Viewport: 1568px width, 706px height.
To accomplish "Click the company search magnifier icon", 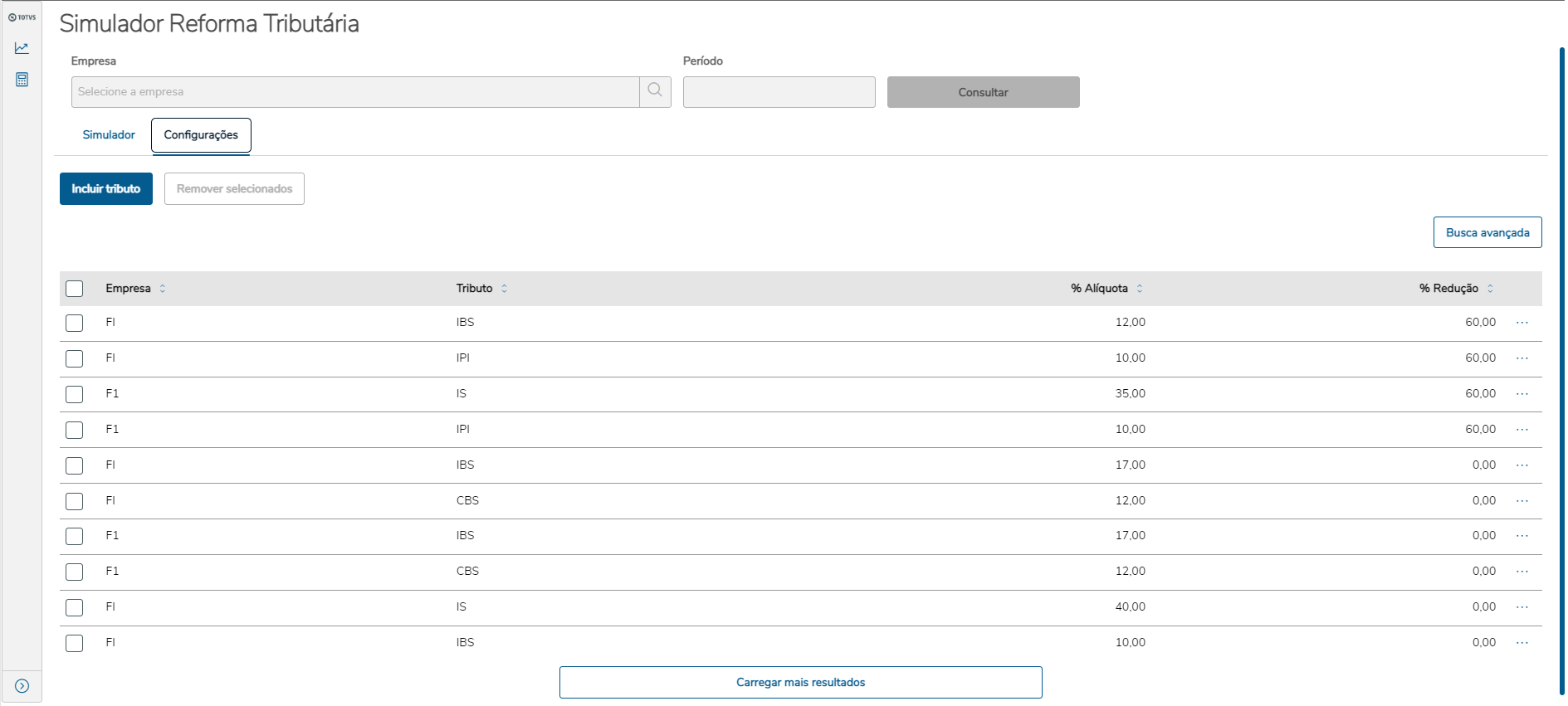I will (655, 91).
